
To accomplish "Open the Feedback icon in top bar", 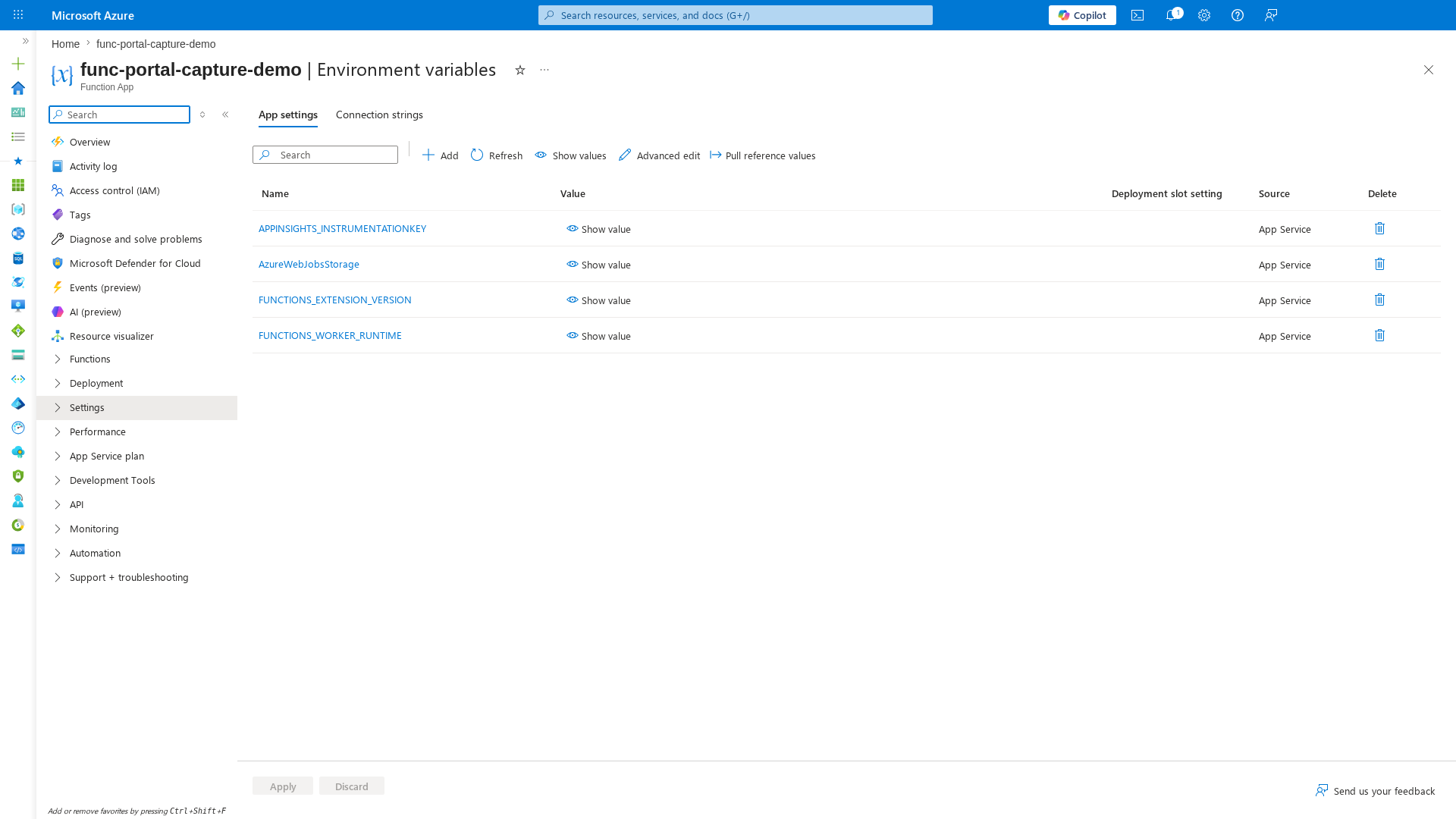I will 1271,15.
